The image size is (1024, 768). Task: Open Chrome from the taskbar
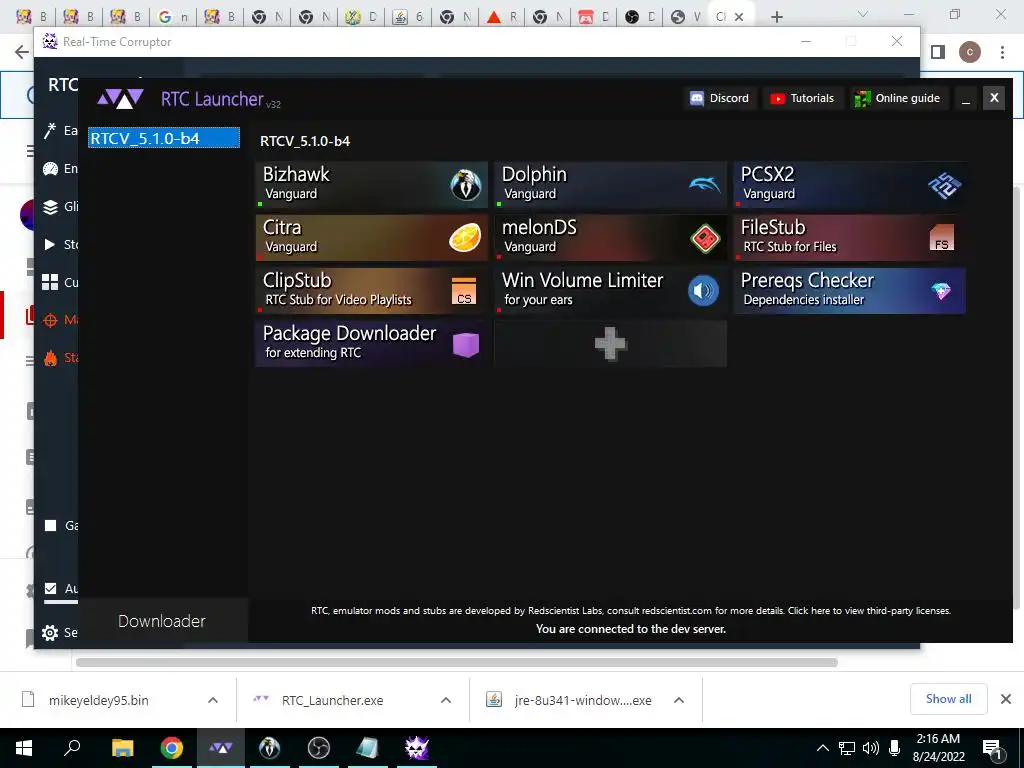[x=172, y=748]
